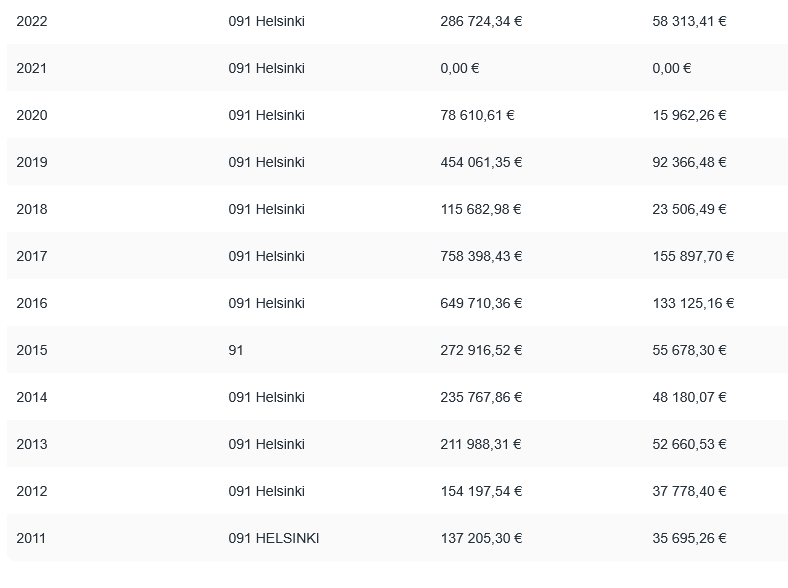The image size is (788, 588).
Task: Select the 286 724,34 € amount
Action: coord(481,21)
